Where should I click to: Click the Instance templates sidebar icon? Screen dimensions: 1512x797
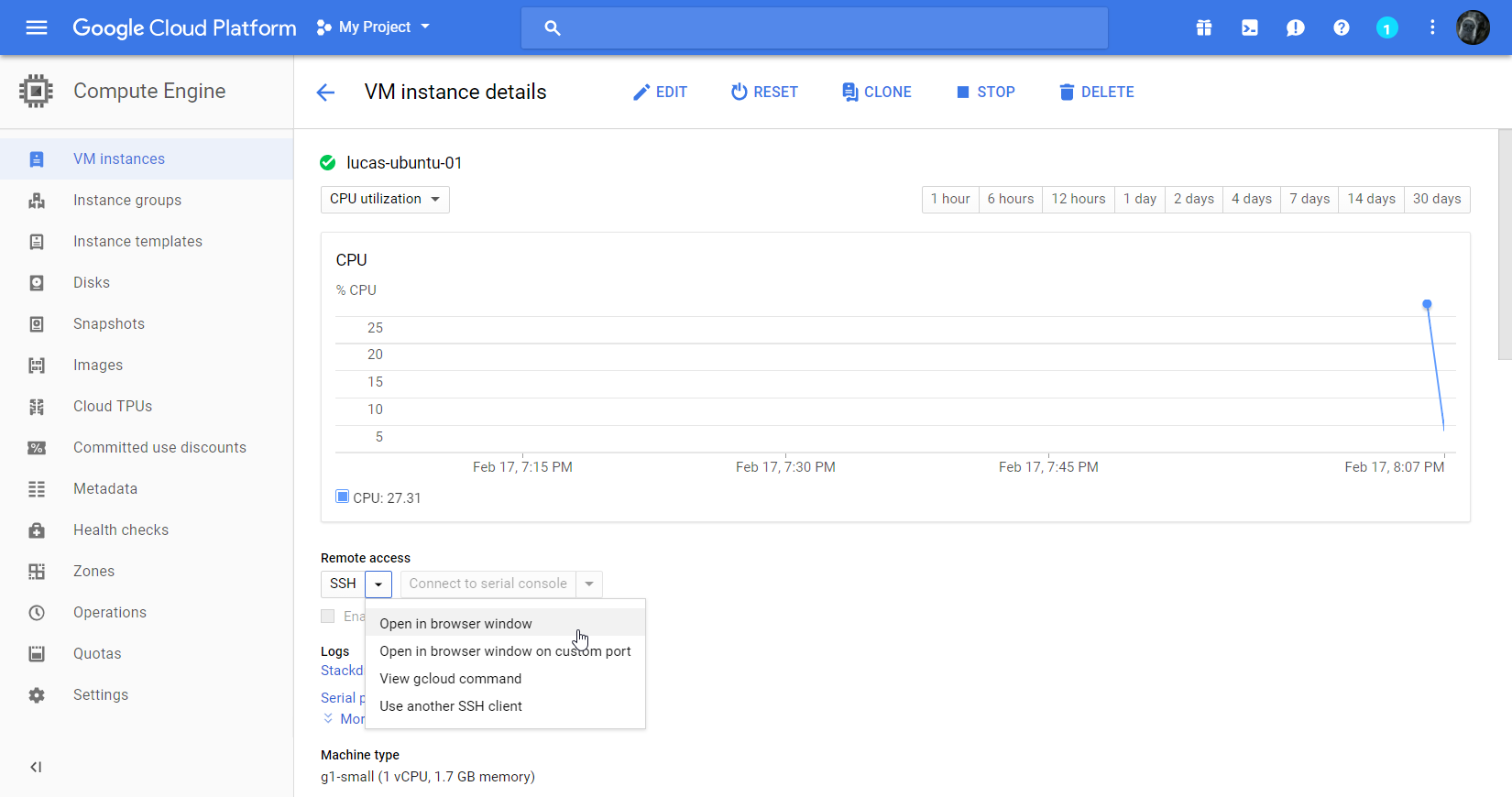(37, 242)
